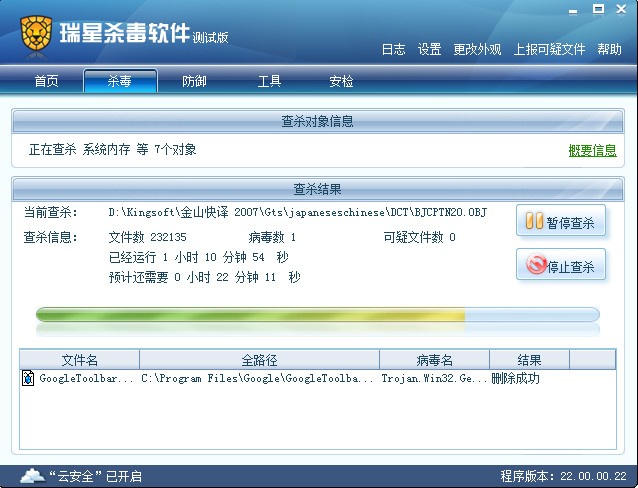Open the 帮助 menu
Viewport: 638px width, 488px height.
click(x=609, y=50)
